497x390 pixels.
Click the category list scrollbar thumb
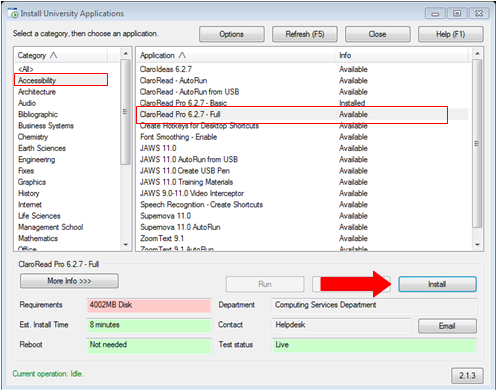coord(125,112)
